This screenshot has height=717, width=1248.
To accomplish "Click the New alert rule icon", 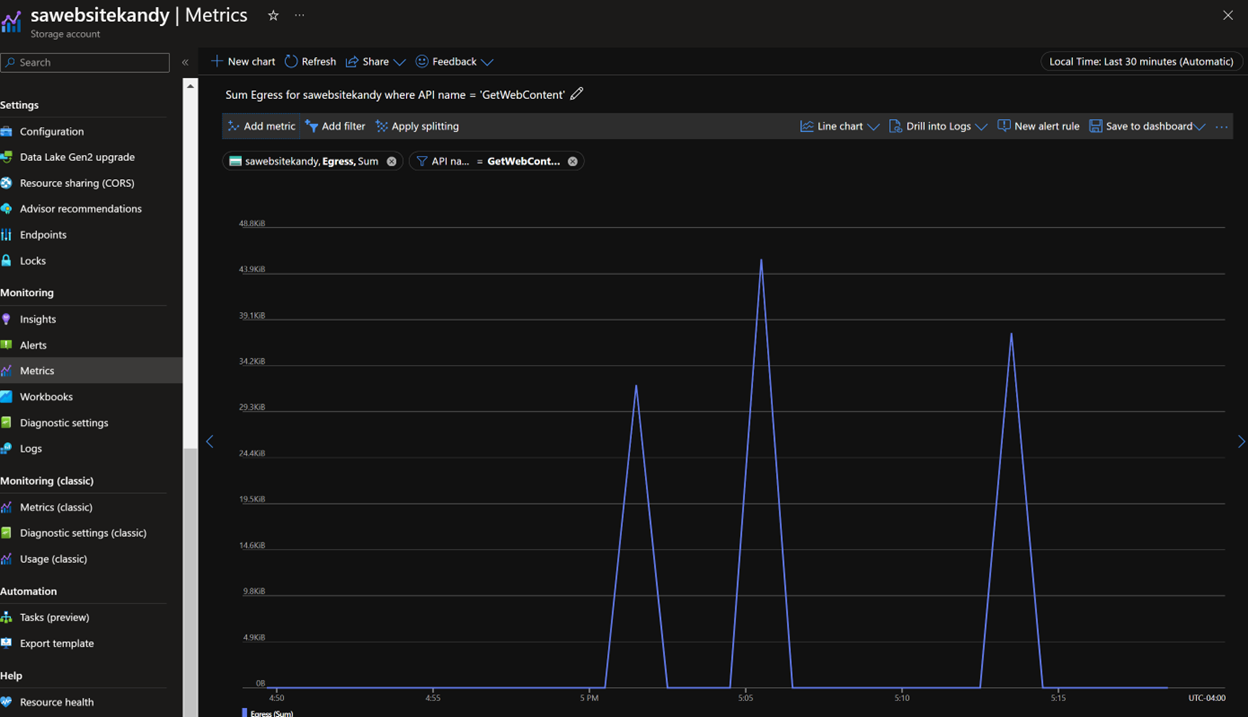I will click(1004, 126).
